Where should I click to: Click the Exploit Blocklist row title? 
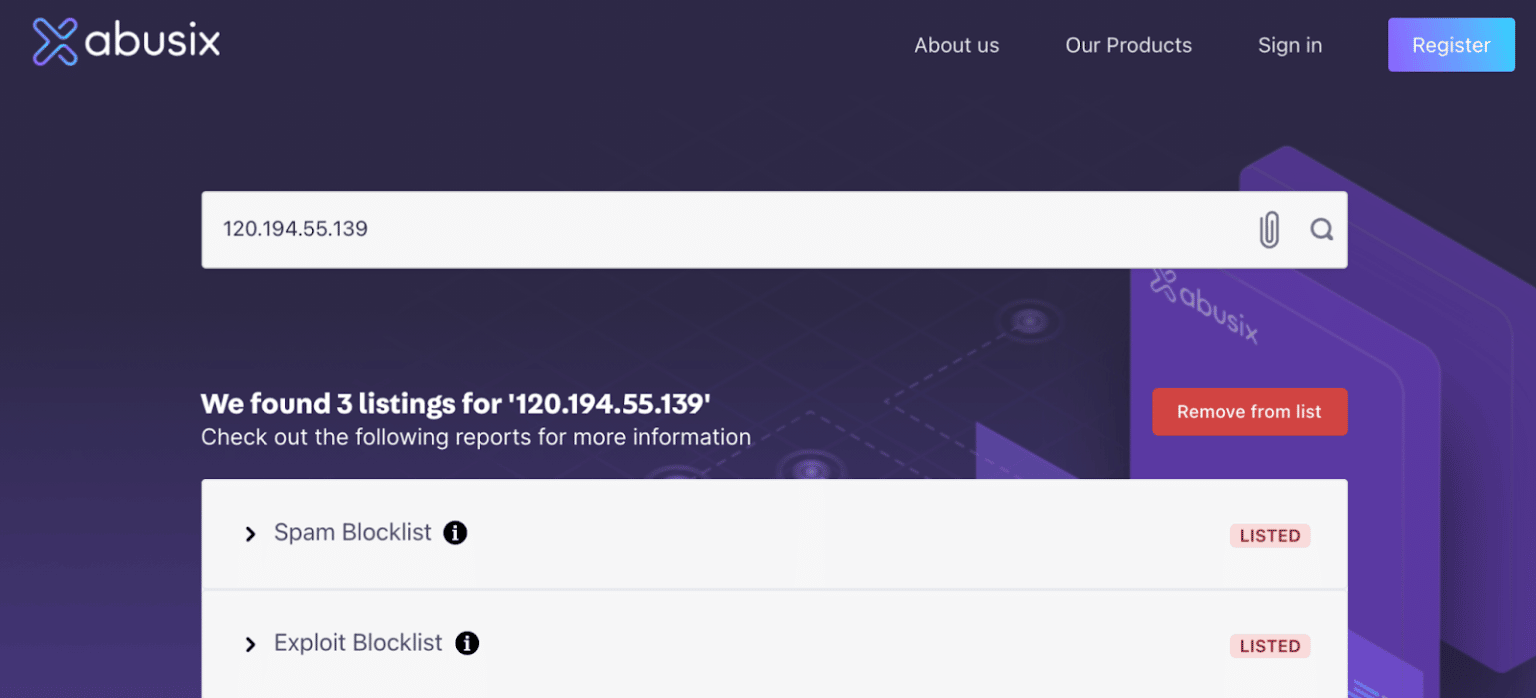357,643
